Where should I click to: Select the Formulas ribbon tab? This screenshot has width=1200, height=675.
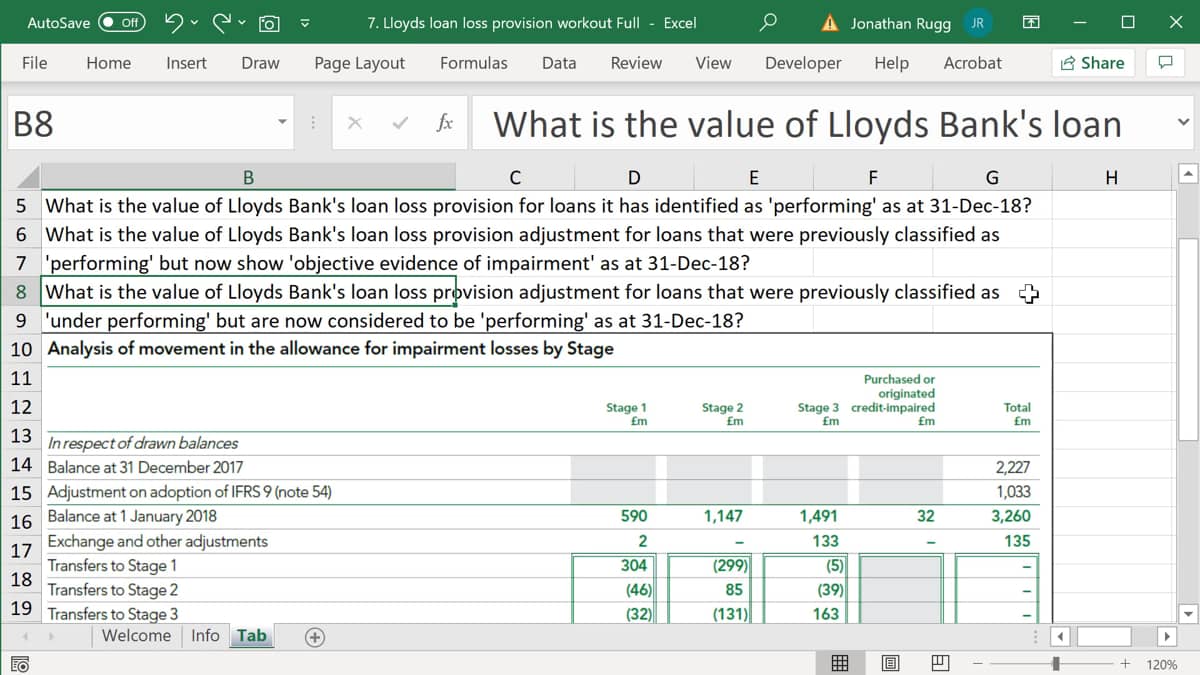473,63
